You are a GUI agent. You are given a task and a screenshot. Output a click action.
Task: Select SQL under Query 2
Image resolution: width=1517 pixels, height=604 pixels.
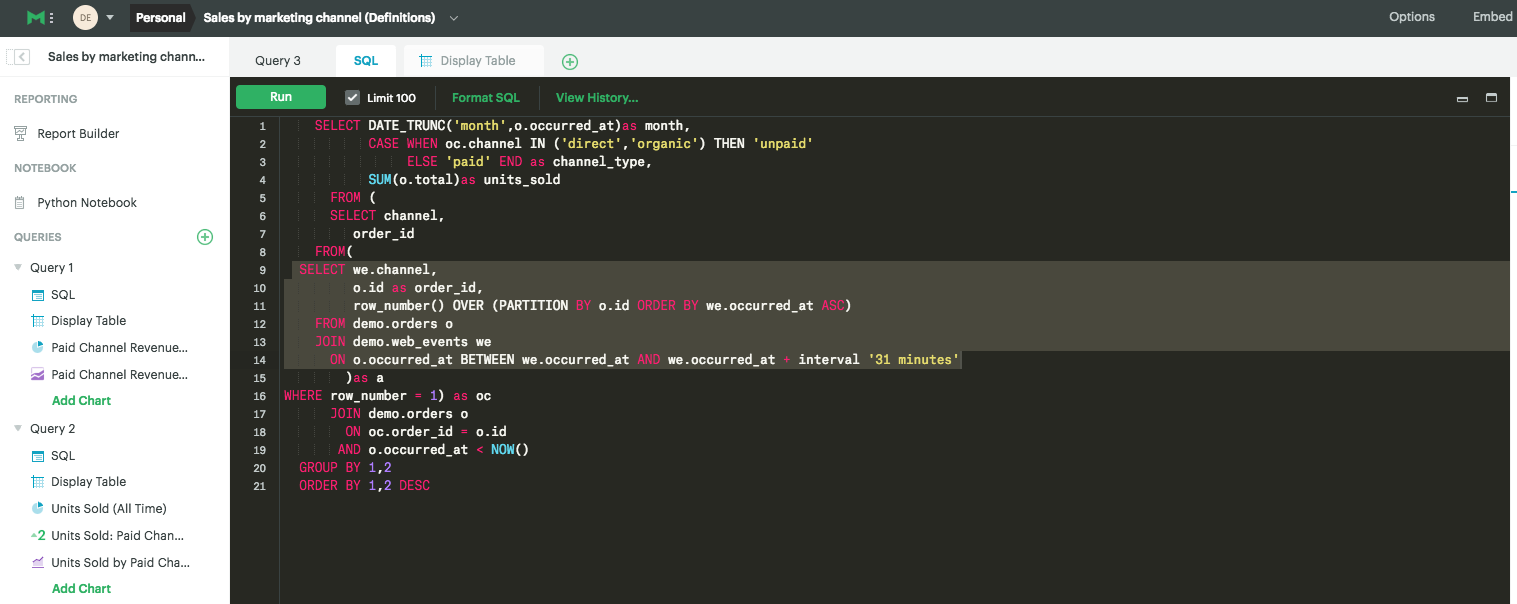(63, 456)
